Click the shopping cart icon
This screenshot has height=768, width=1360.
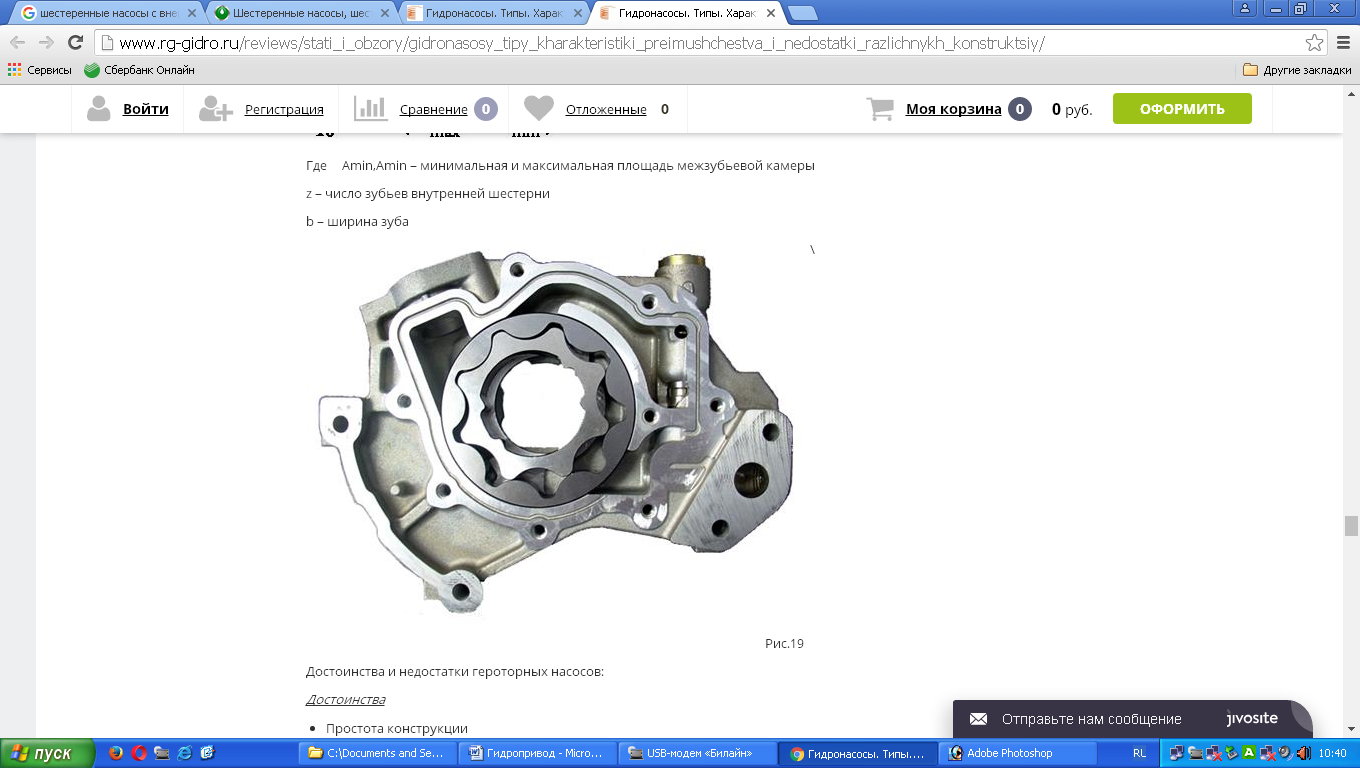[880, 109]
